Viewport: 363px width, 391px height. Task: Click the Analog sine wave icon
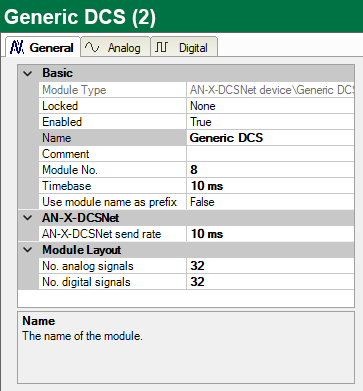pyautogui.click(x=92, y=47)
